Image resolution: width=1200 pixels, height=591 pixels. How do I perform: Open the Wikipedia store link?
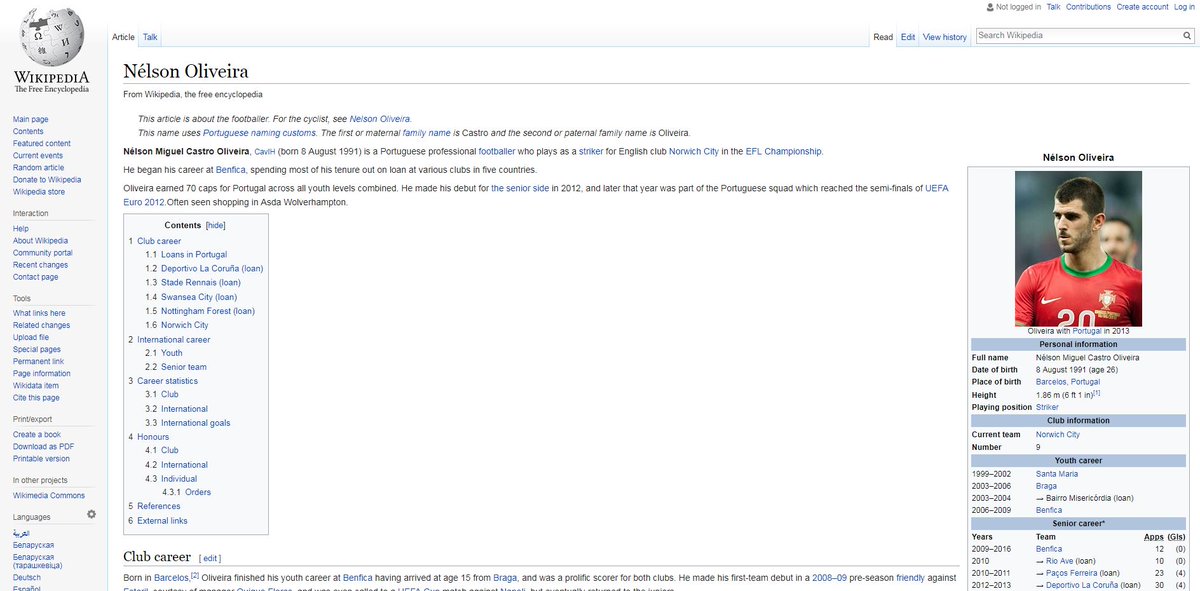pyautogui.click(x=39, y=191)
